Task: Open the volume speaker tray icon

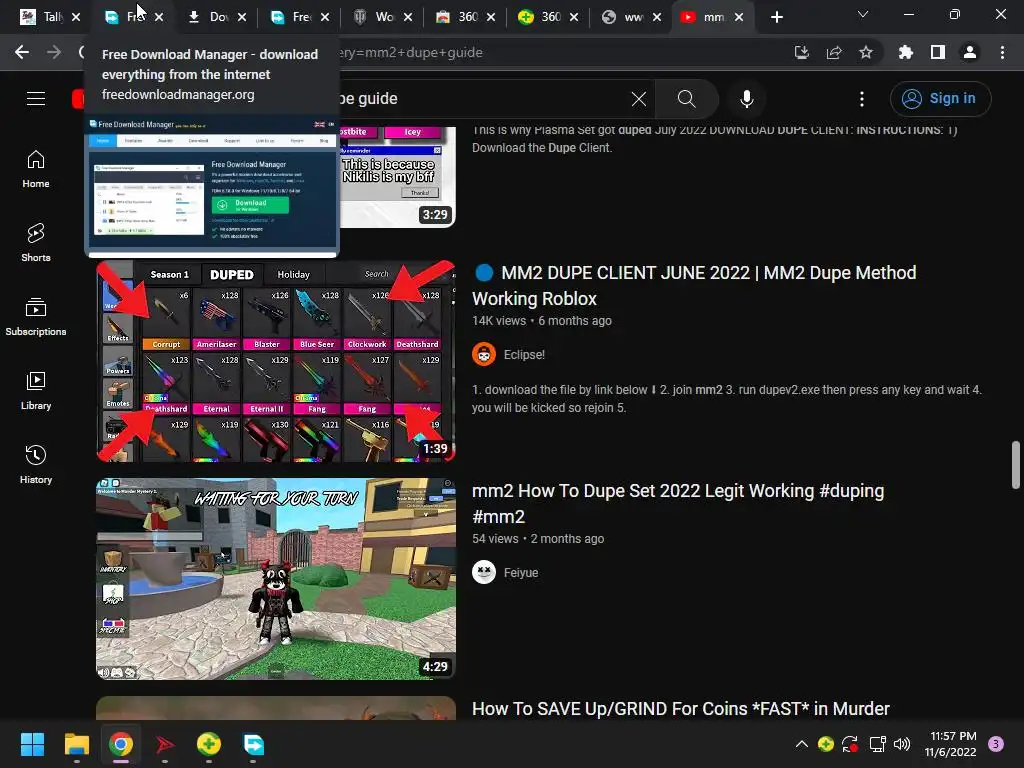Action: click(x=902, y=744)
